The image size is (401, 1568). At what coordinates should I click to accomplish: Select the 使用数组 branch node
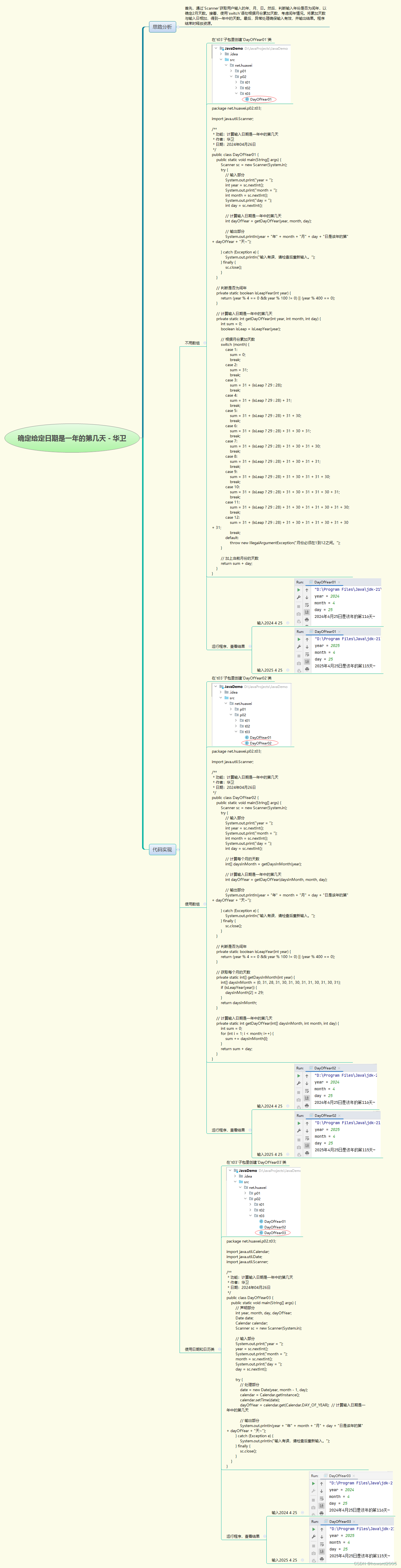pyautogui.click(x=192, y=905)
